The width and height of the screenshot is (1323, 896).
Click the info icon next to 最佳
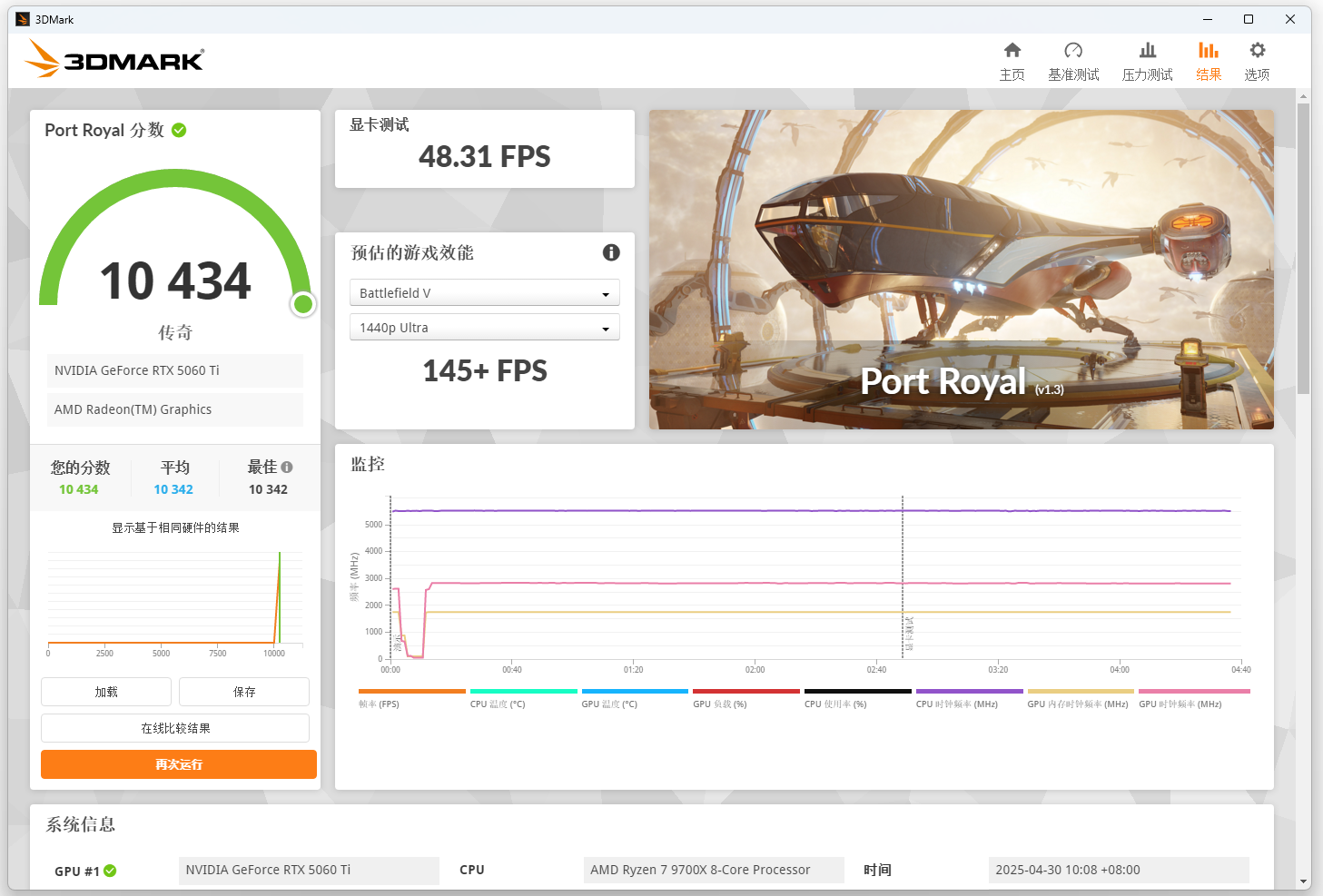click(287, 468)
